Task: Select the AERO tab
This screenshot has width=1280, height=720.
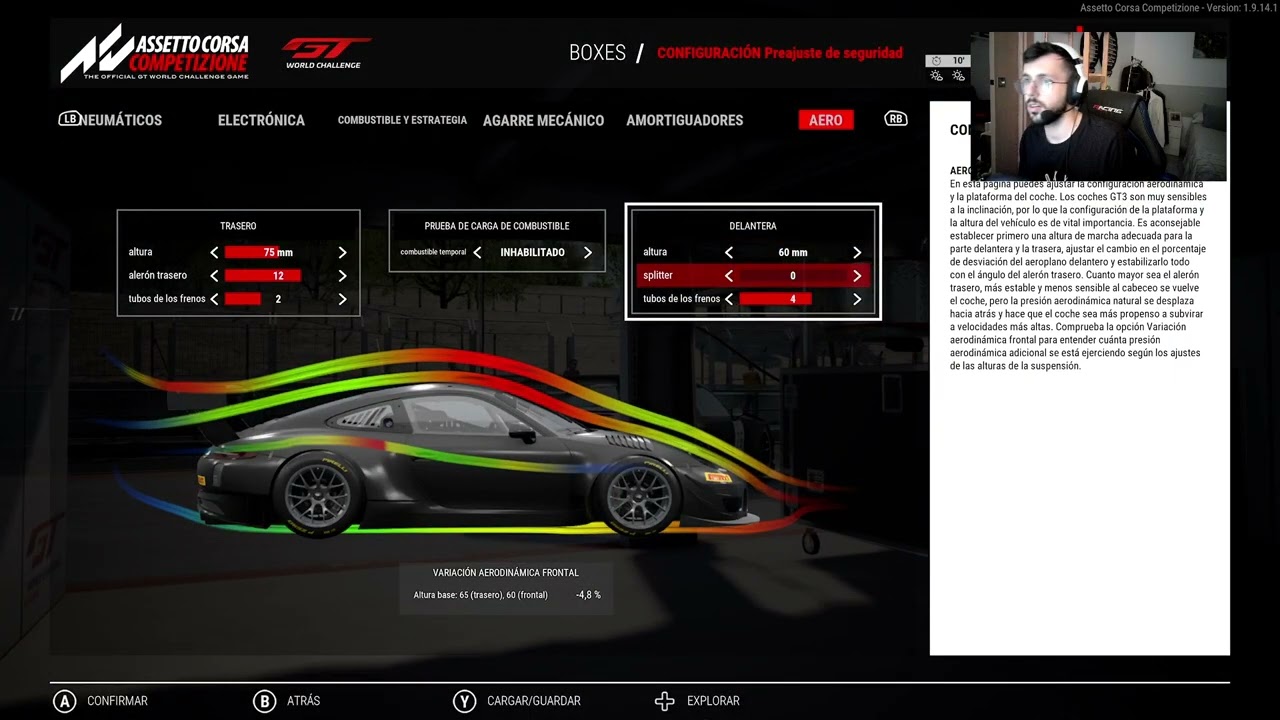Action: pos(825,120)
